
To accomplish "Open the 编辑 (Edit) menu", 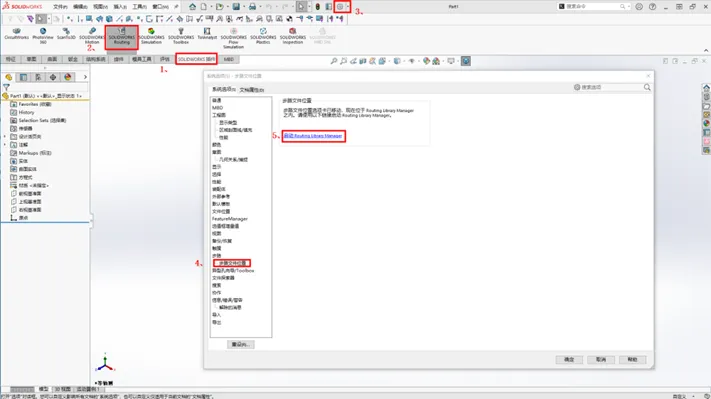I will 80,7.
